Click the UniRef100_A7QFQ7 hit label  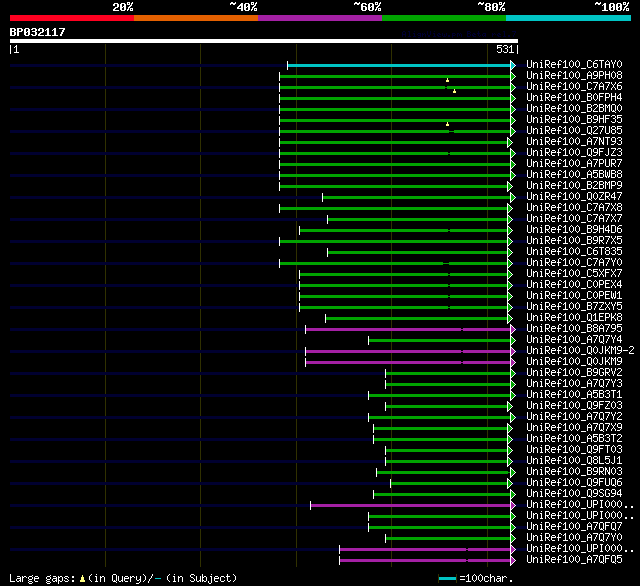(574, 527)
